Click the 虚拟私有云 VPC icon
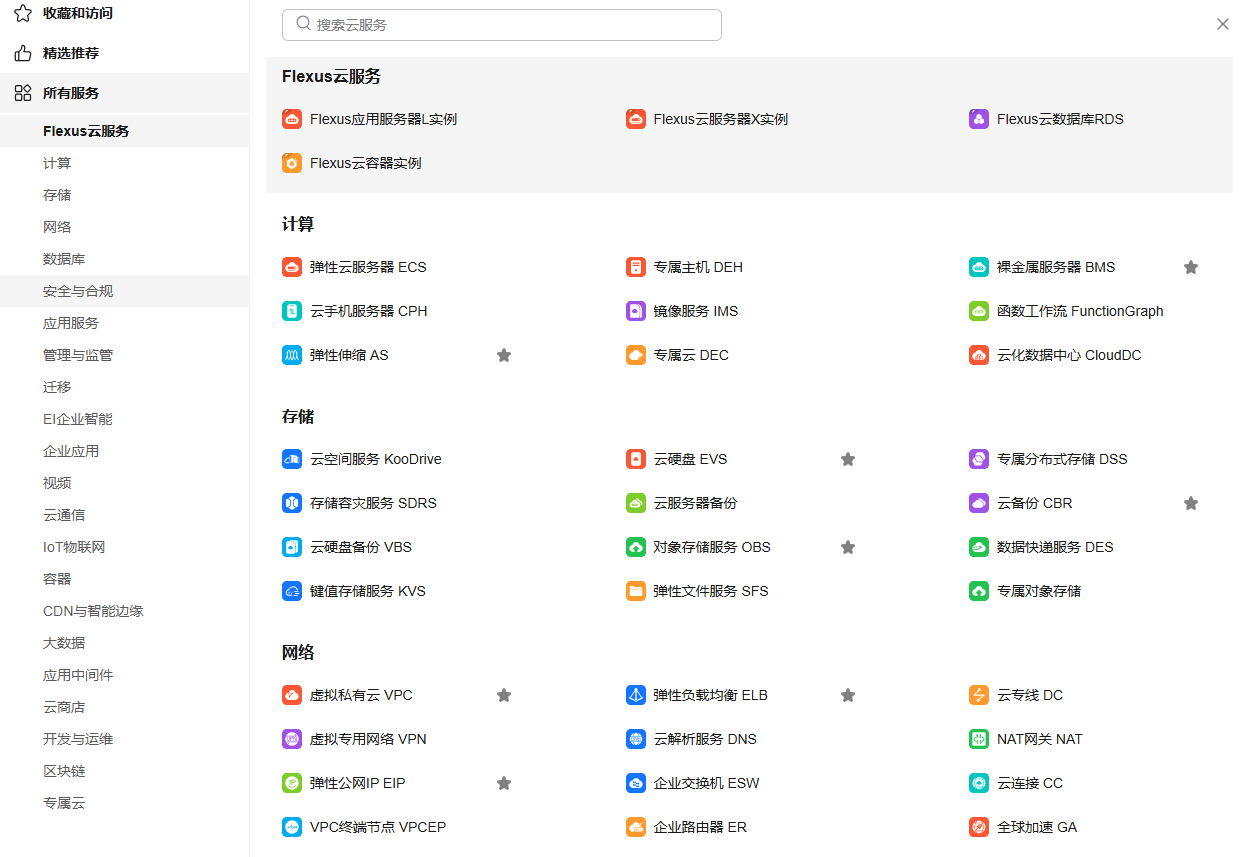 tap(292, 695)
